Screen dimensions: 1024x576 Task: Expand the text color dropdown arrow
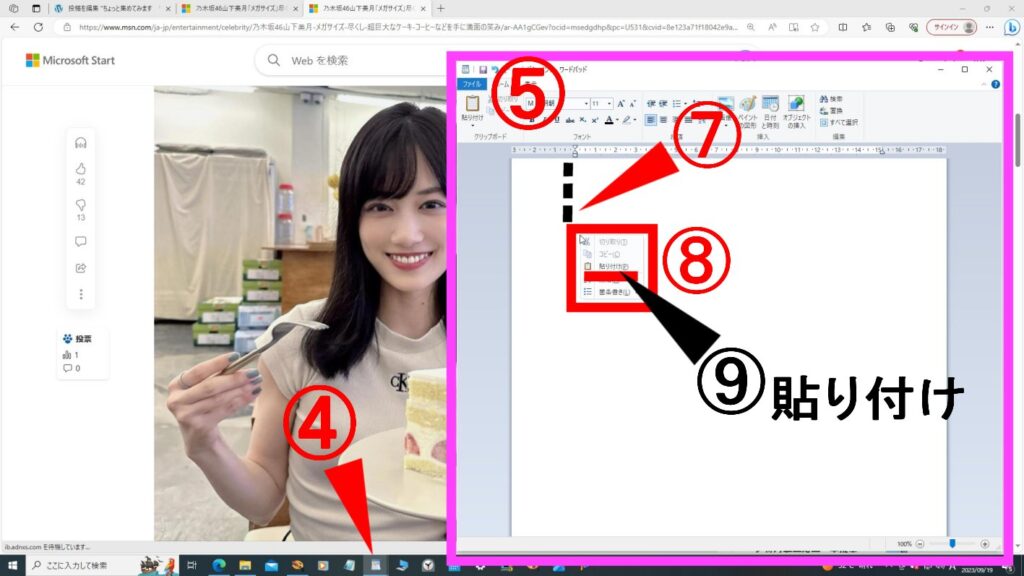616,120
